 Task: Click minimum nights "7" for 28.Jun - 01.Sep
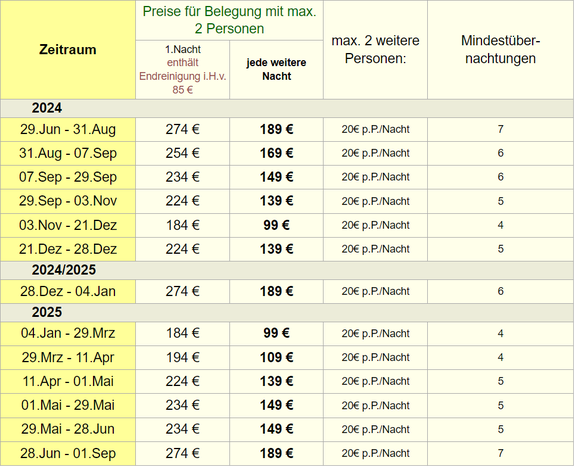[501, 453]
